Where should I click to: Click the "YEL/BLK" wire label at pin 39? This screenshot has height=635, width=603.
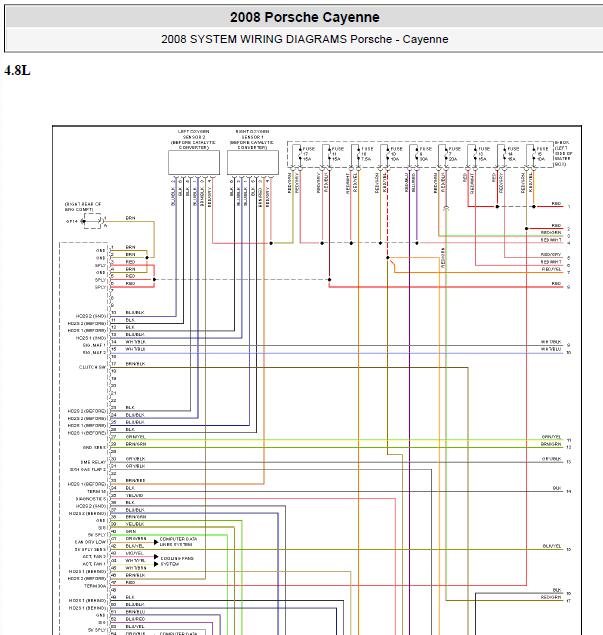134,524
